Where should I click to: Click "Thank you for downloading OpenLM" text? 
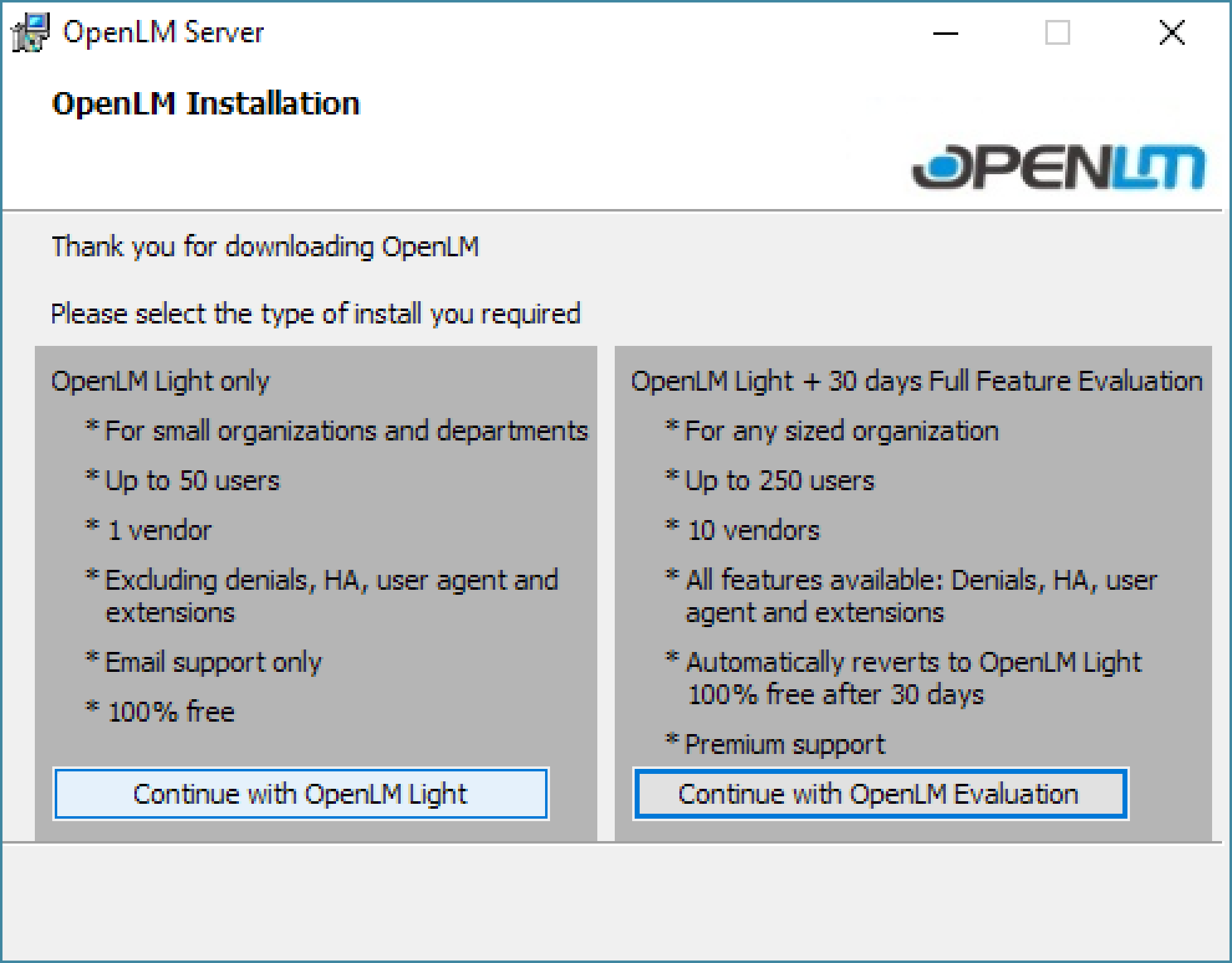pos(265,247)
